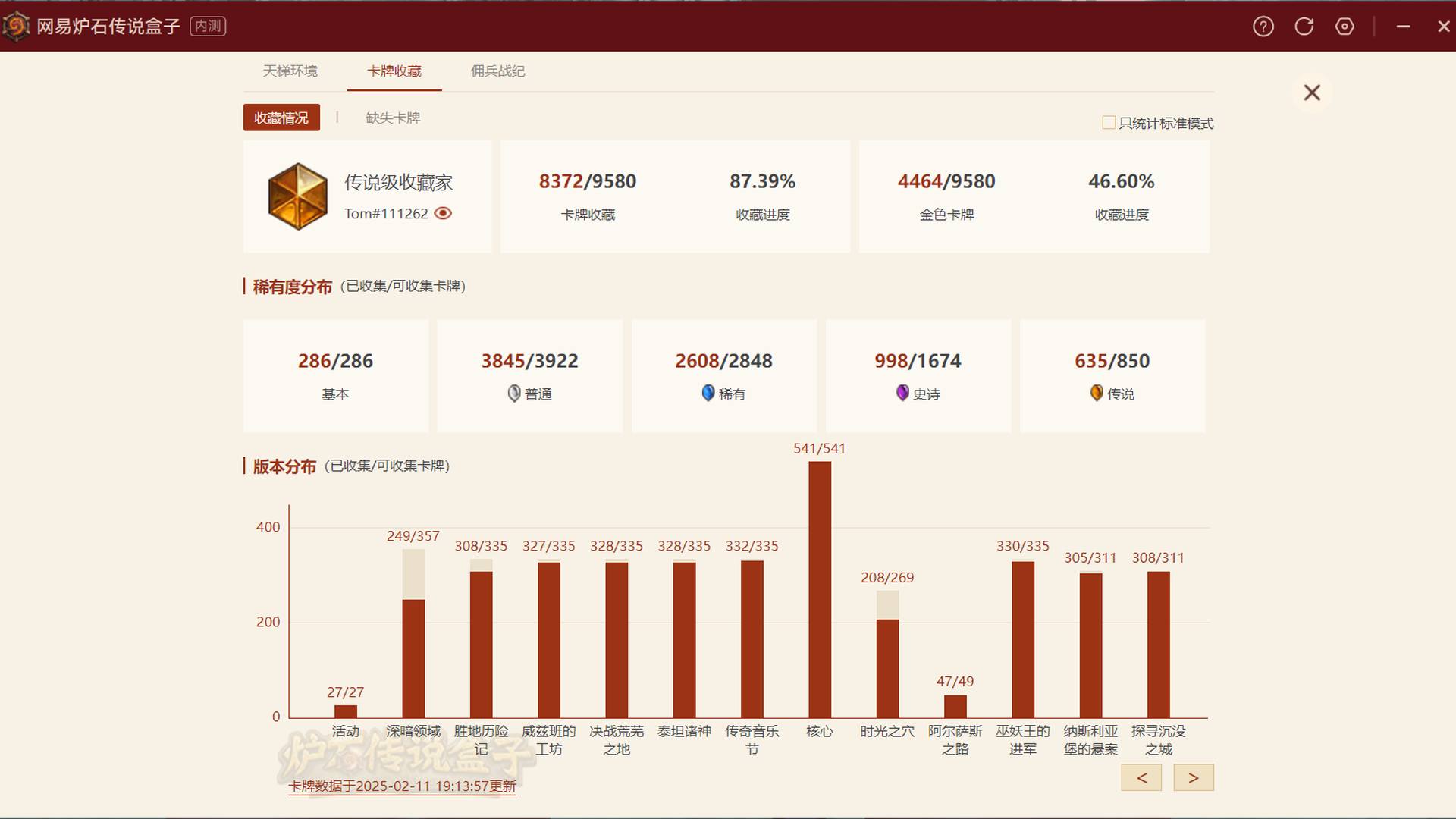This screenshot has height=819, width=1456.
Task: Click the 286/286 基本 card
Action: 335,376
